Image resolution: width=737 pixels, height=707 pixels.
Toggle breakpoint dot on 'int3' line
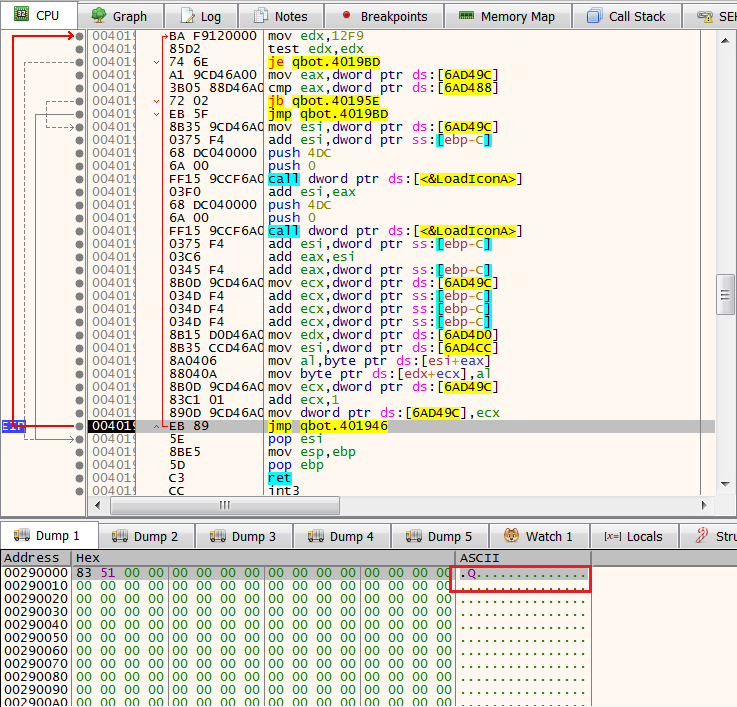point(79,491)
